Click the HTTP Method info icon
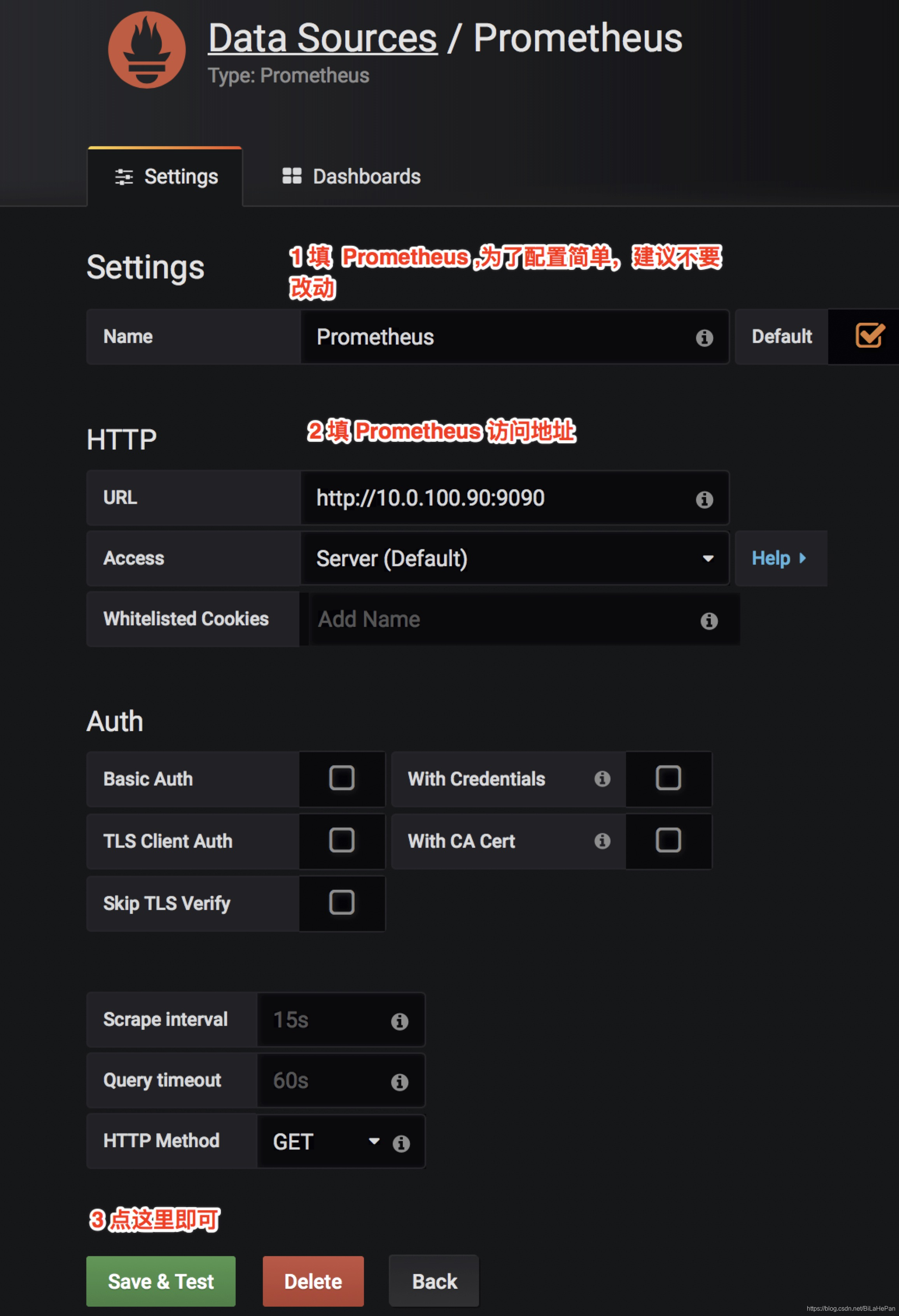Image resolution: width=899 pixels, height=1316 pixels. click(x=401, y=1143)
